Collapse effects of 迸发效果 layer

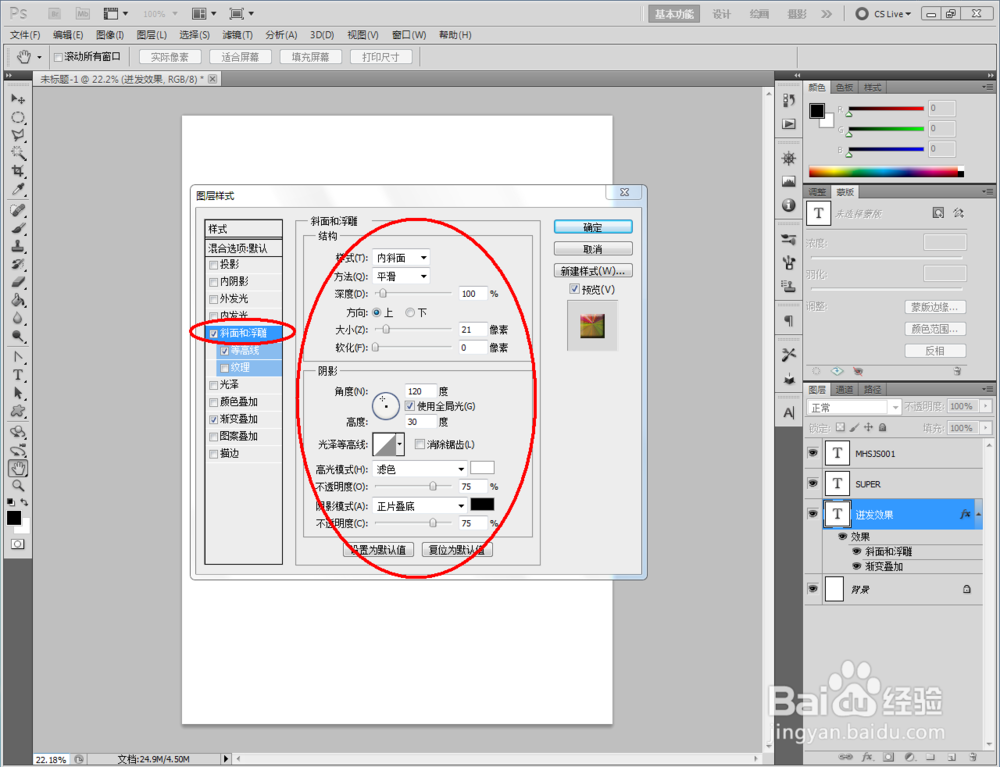[x=978, y=515]
